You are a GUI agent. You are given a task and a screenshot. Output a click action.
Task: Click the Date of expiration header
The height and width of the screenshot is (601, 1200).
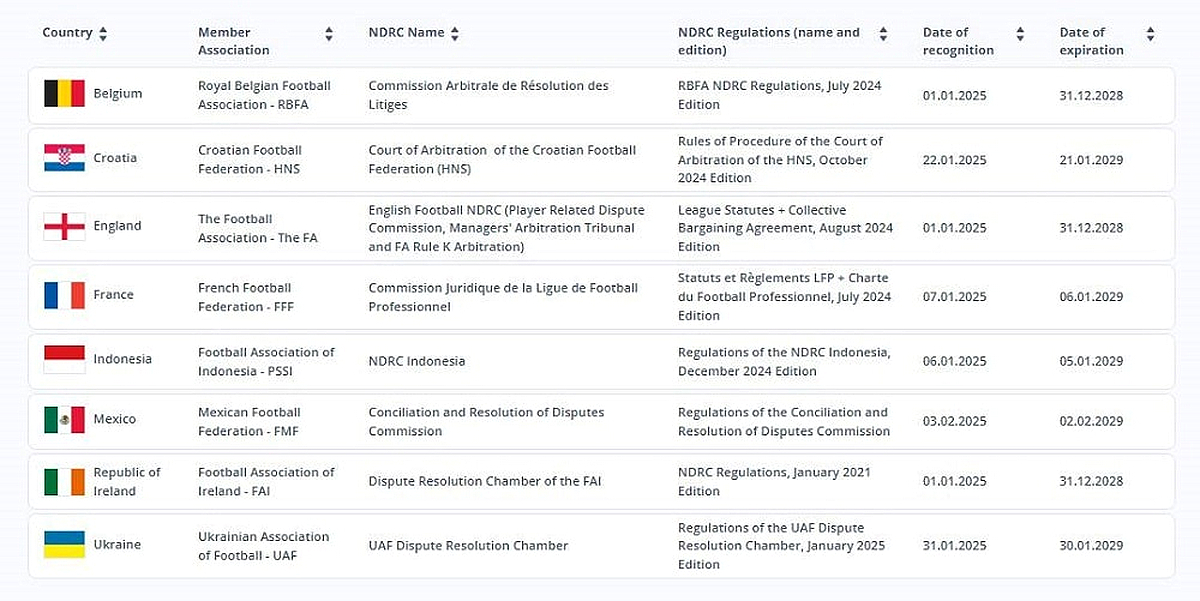point(1091,41)
